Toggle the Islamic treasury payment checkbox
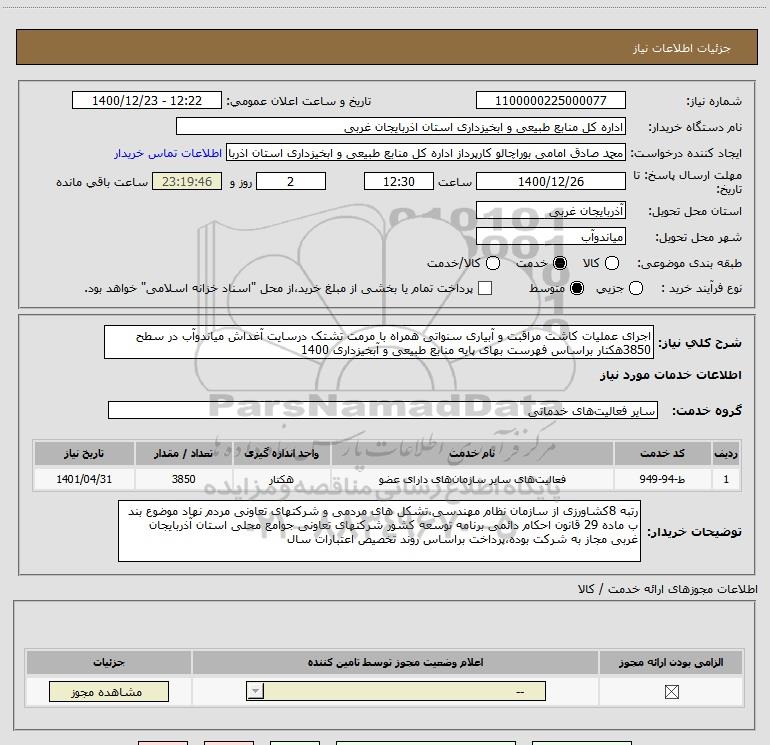The width and height of the screenshot is (770, 745). pos(485,288)
